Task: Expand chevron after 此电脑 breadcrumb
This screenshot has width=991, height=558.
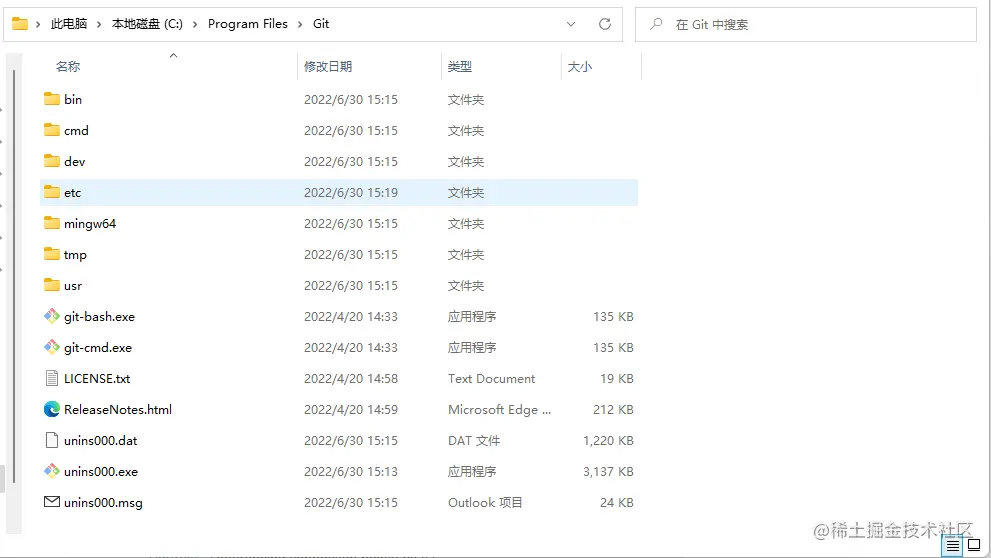Action: point(99,24)
